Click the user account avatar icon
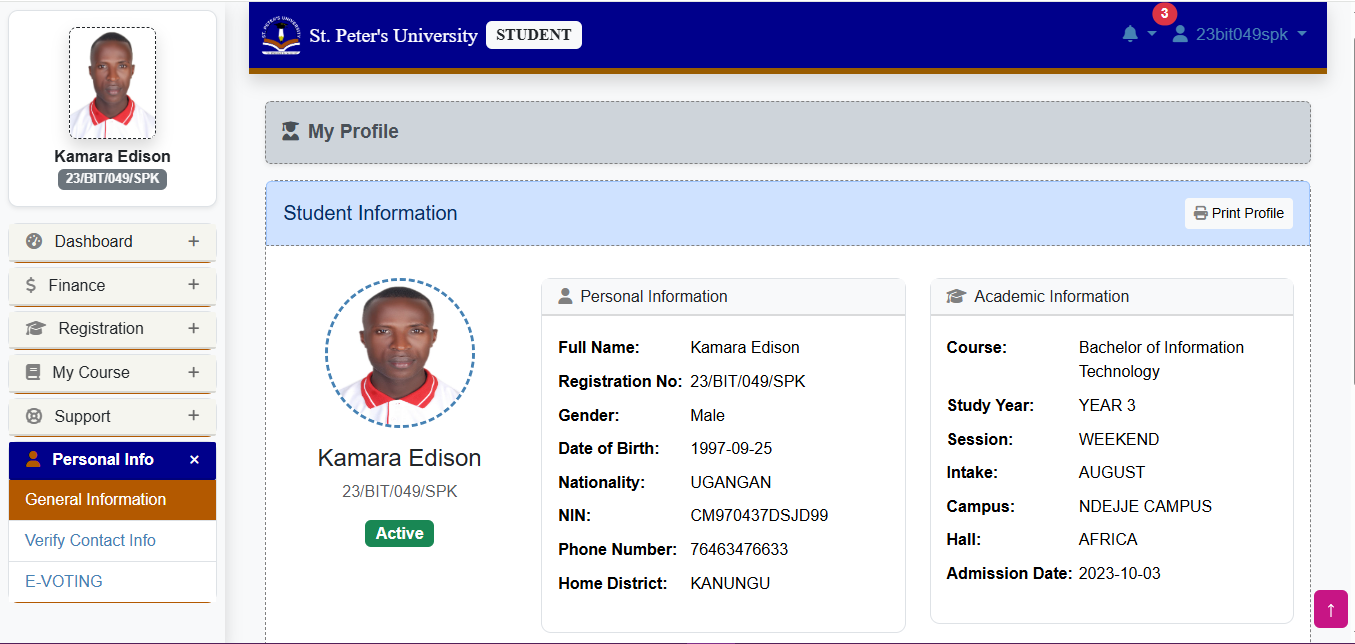The image size is (1355, 644). (x=1180, y=34)
